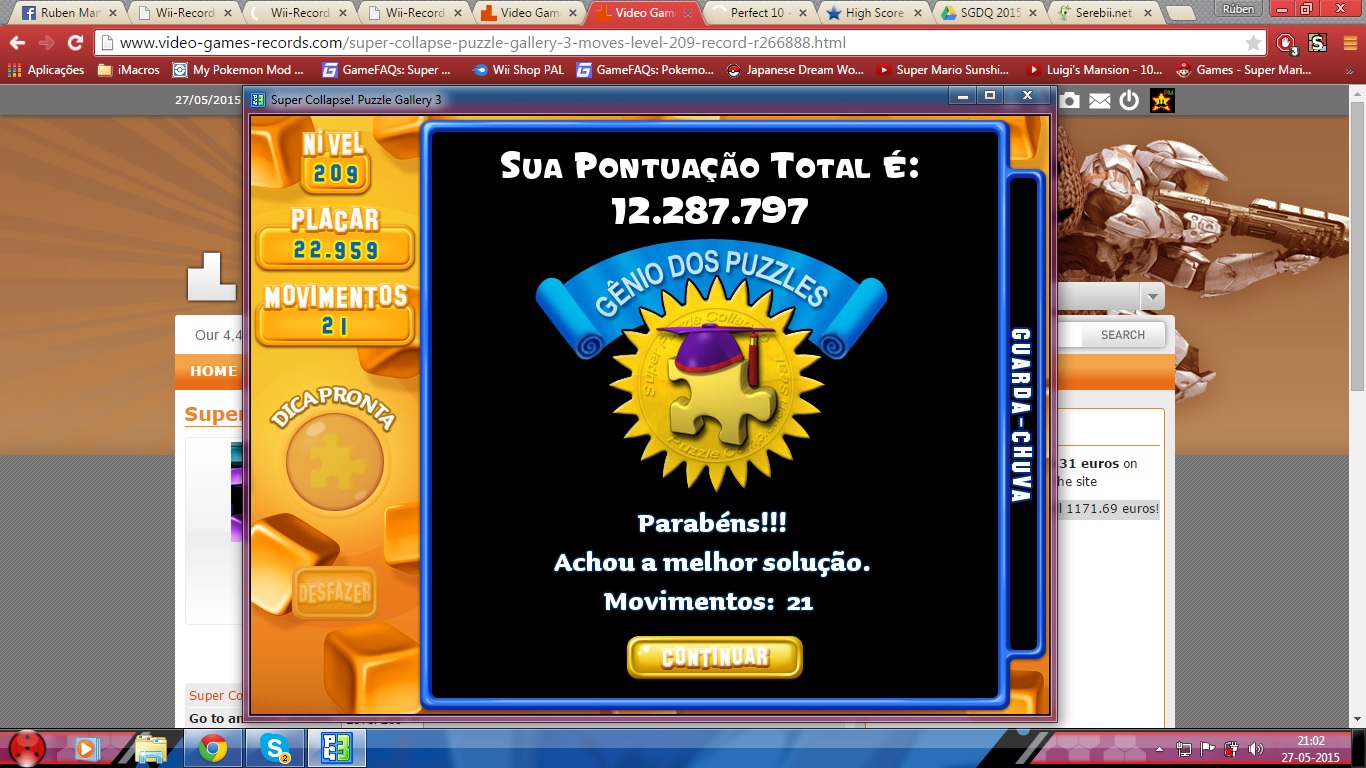Click the Desfazer undo button
Image resolution: width=1366 pixels, height=768 pixels.
pyautogui.click(x=334, y=593)
